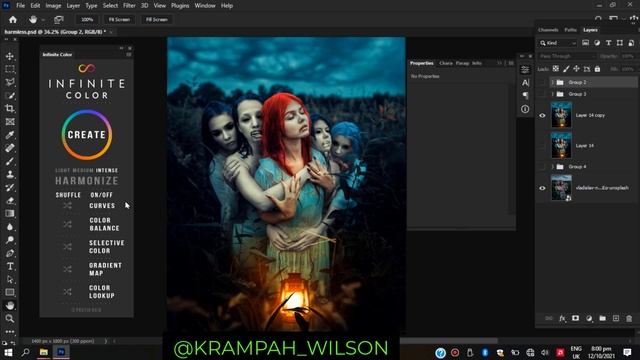Select Layer 14 copy thumbnail
Image resolution: width=640 pixels, height=360 pixels.
[x=561, y=116]
